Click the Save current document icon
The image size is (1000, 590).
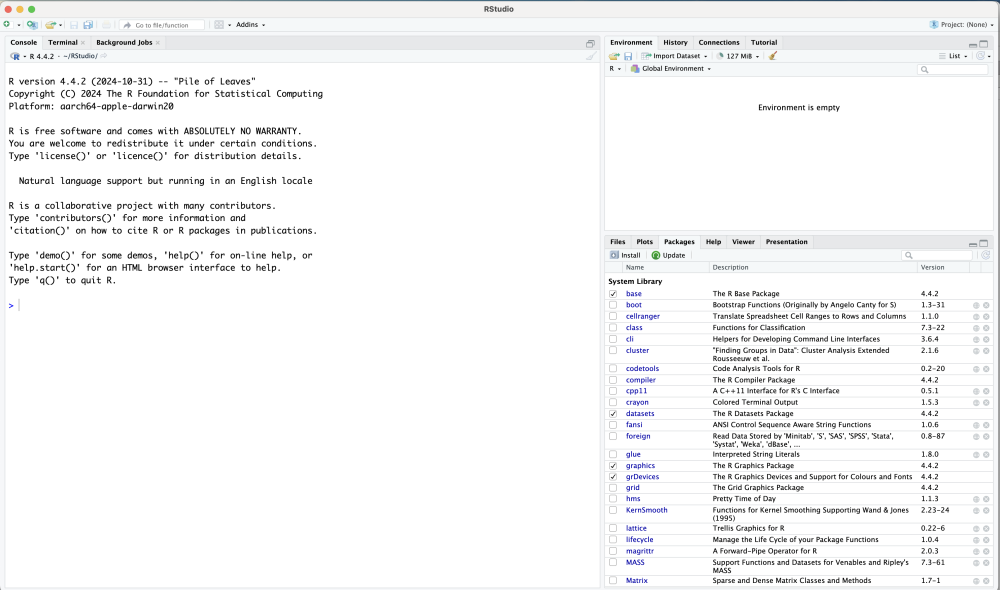click(x=74, y=25)
